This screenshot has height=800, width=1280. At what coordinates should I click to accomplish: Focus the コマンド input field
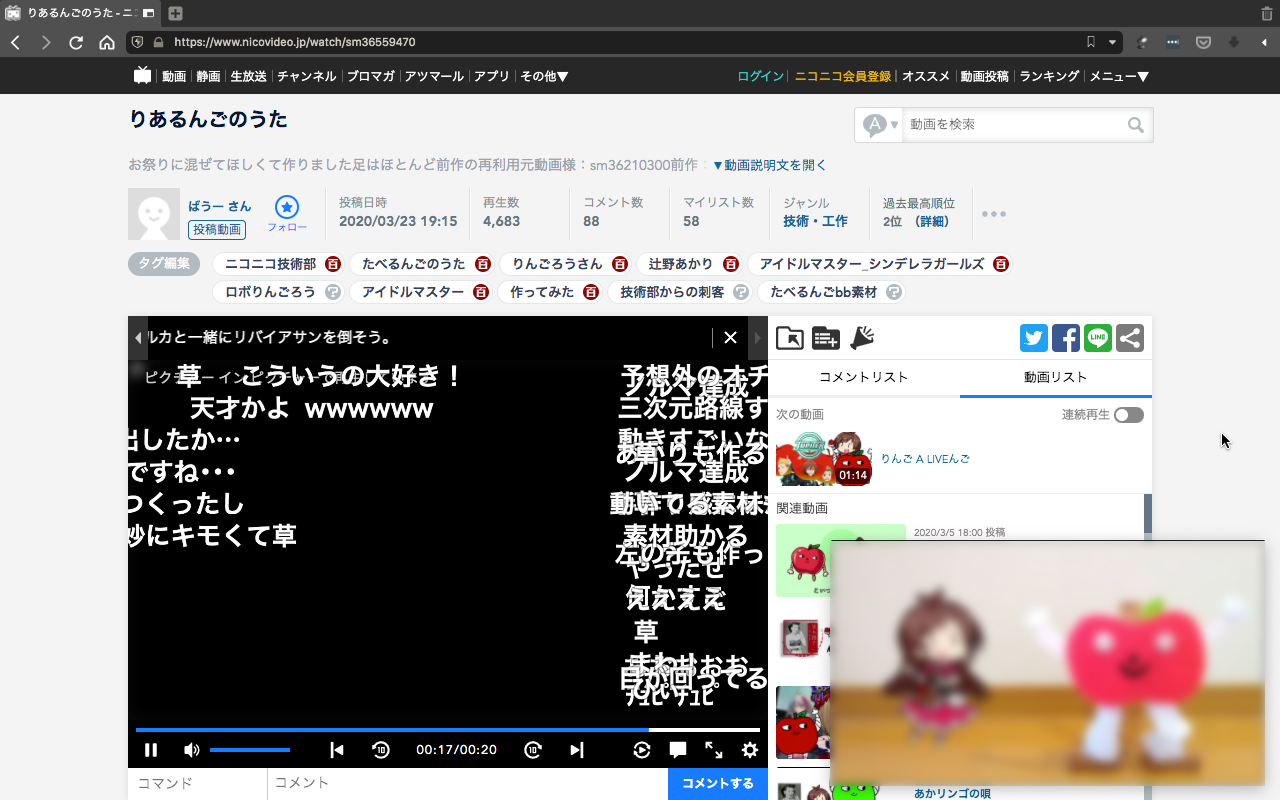click(x=198, y=784)
